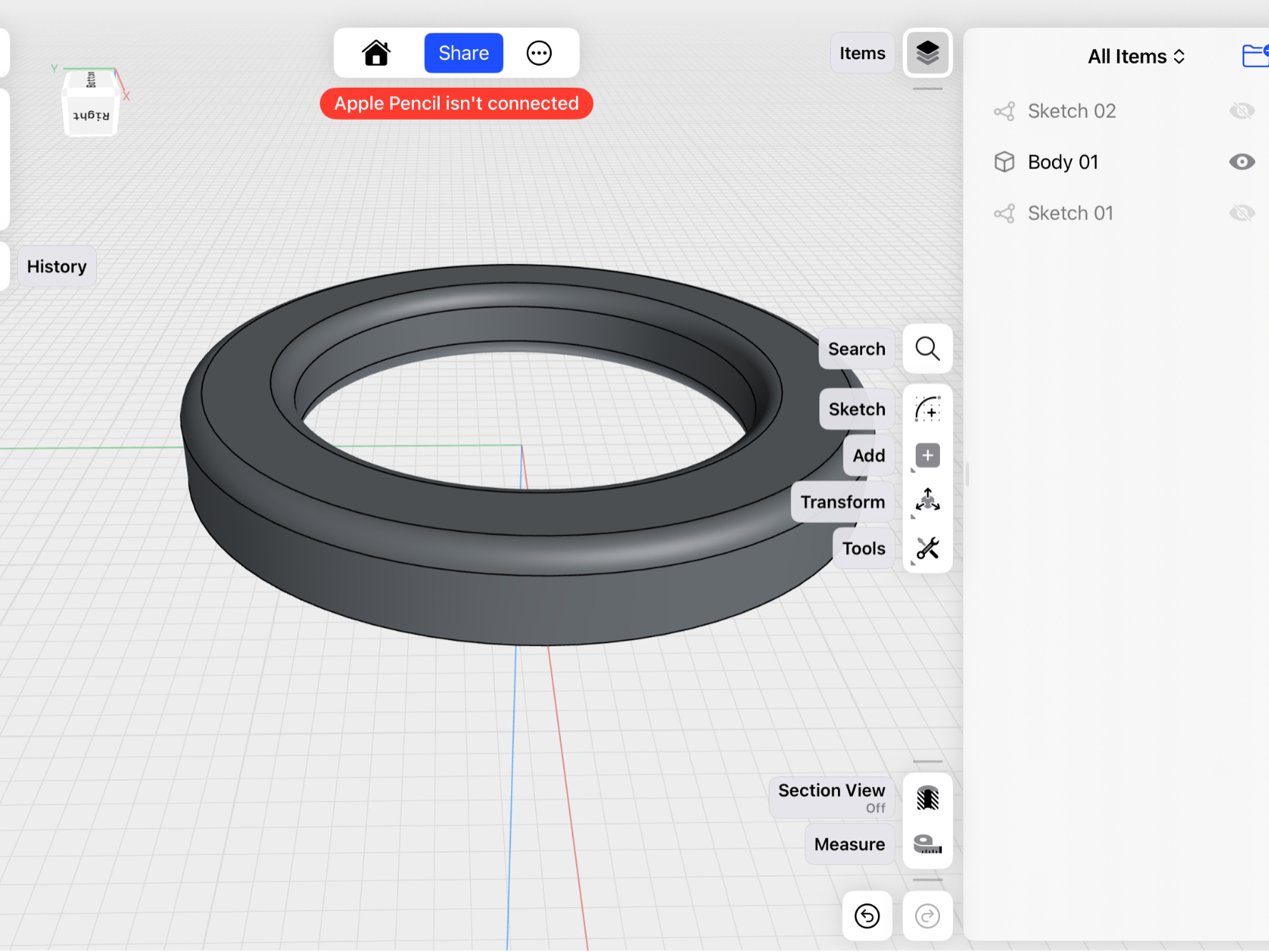Open the Search magnifier tool
The width and height of the screenshot is (1269, 952).
[x=927, y=348]
